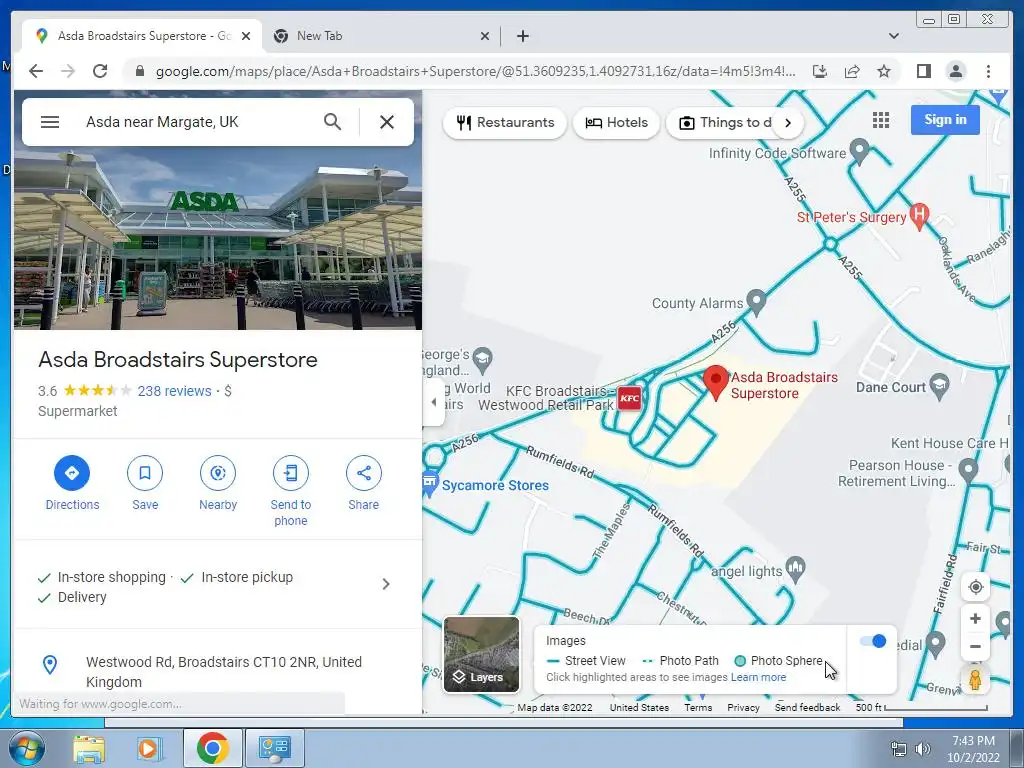Close the New Tab browser tab
The width and height of the screenshot is (1024, 768).
[485, 36]
